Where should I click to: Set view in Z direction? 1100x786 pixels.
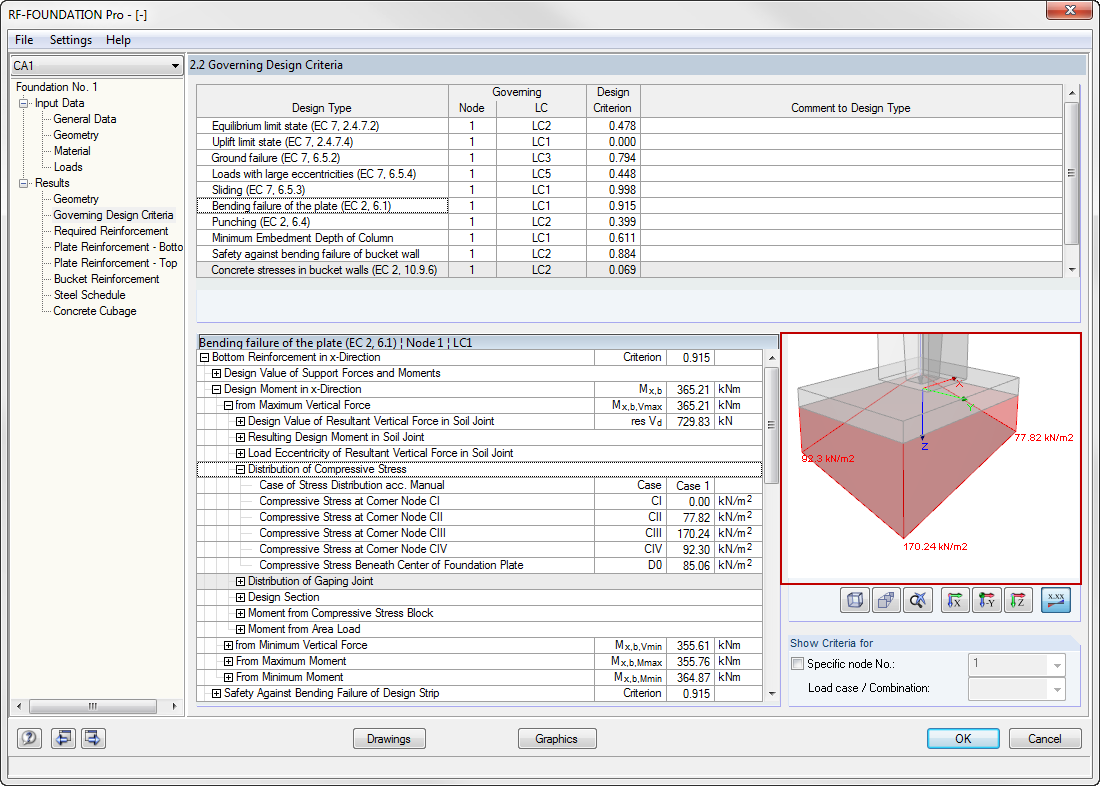tap(1018, 601)
